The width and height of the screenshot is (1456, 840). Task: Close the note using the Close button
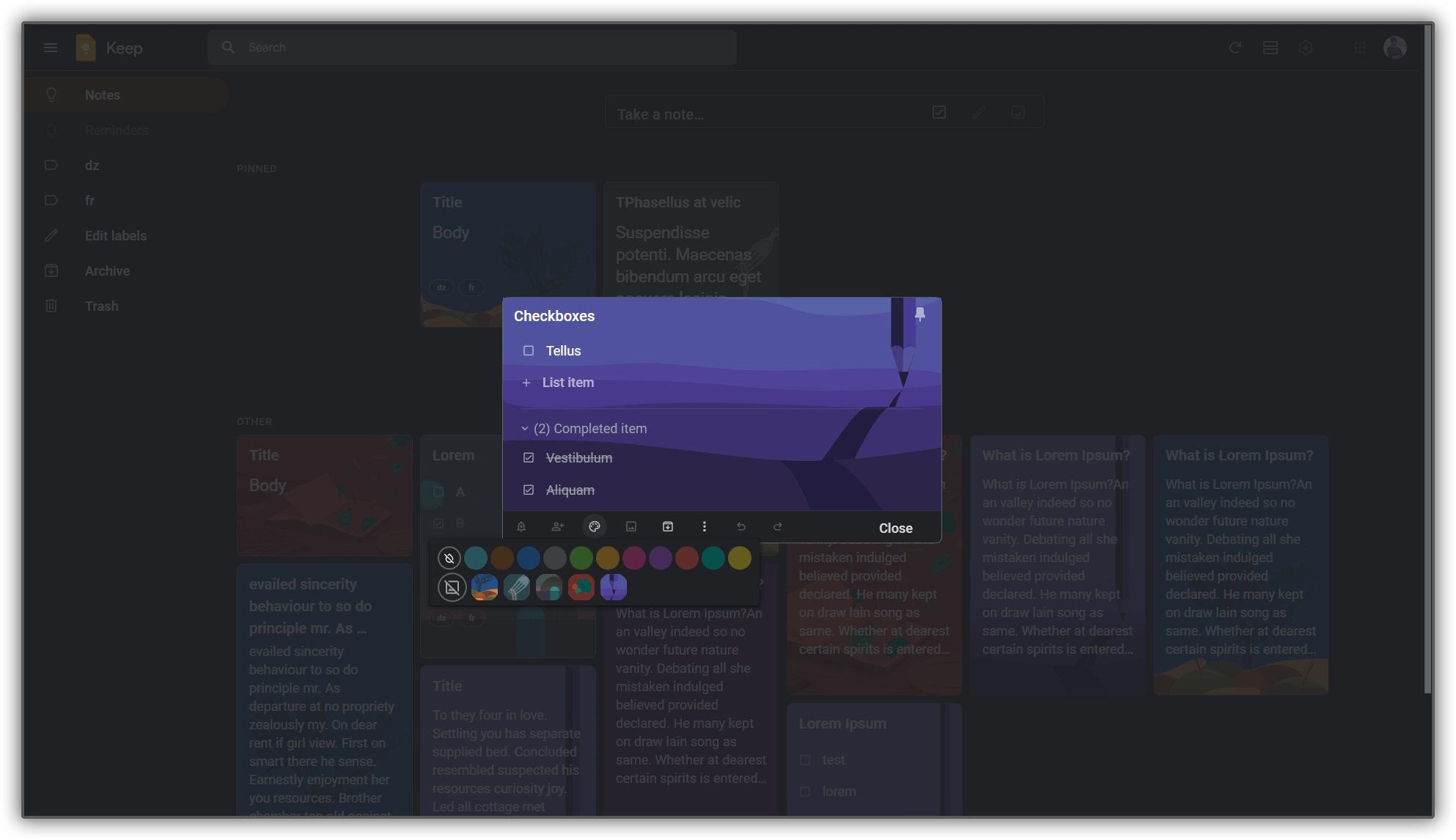coord(895,528)
